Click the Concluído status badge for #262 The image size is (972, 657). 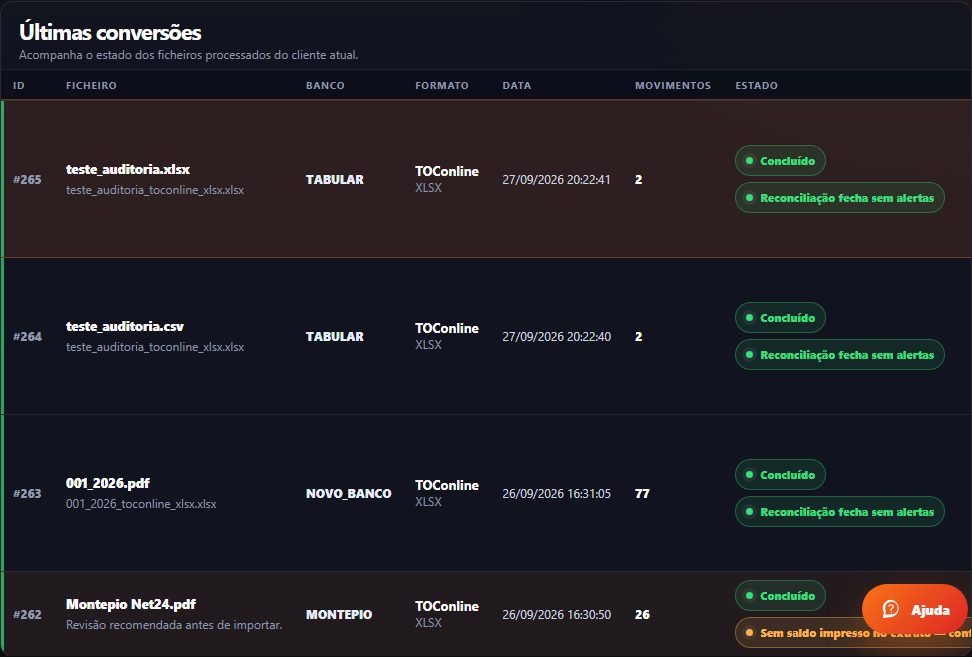780,596
